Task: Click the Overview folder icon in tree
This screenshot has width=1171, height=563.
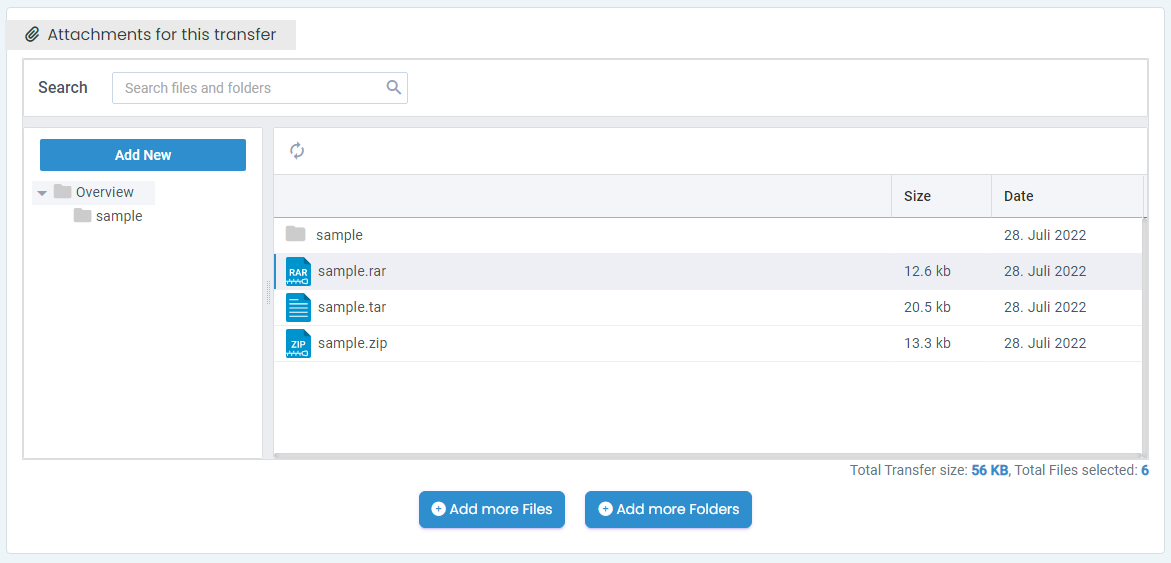Action: click(x=63, y=192)
